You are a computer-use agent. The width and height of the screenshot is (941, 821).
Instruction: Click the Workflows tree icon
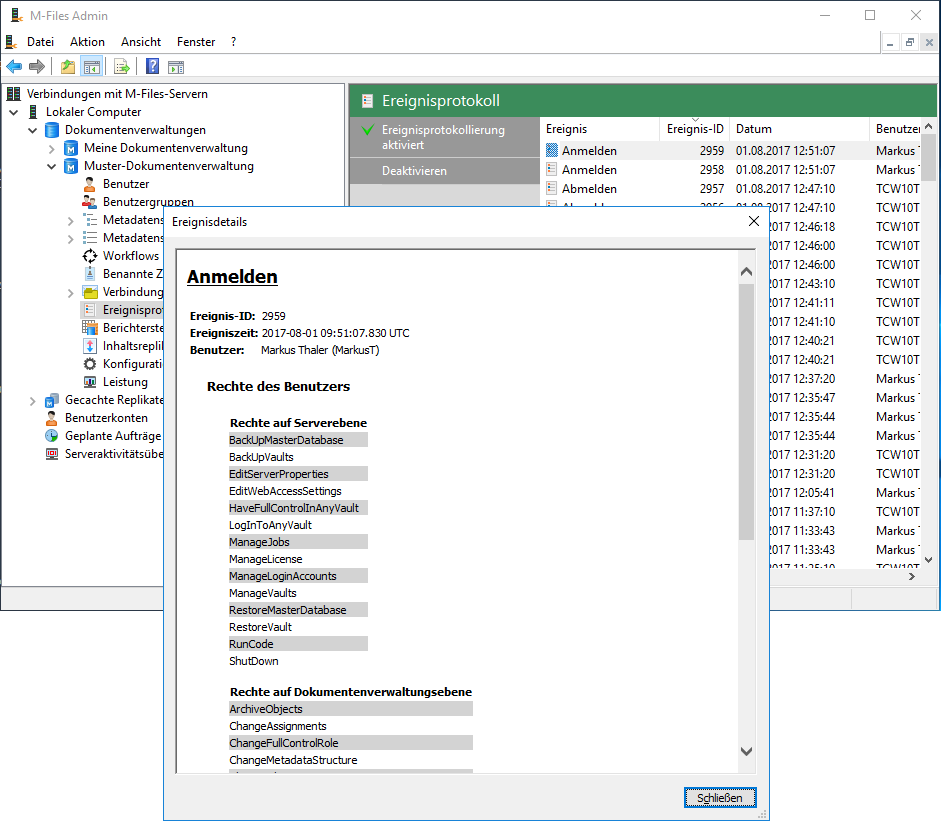pos(89,256)
